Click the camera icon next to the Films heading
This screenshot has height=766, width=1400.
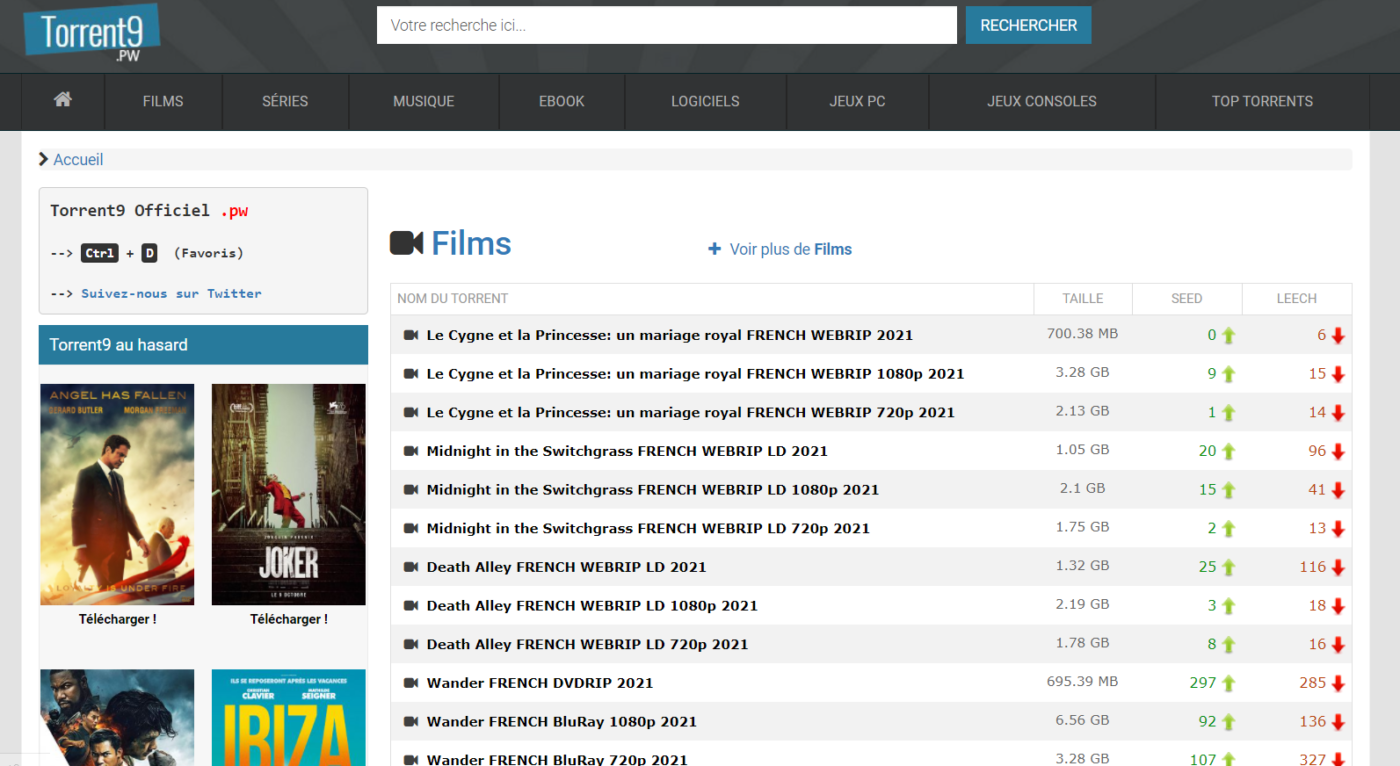click(x=406, y=243)
